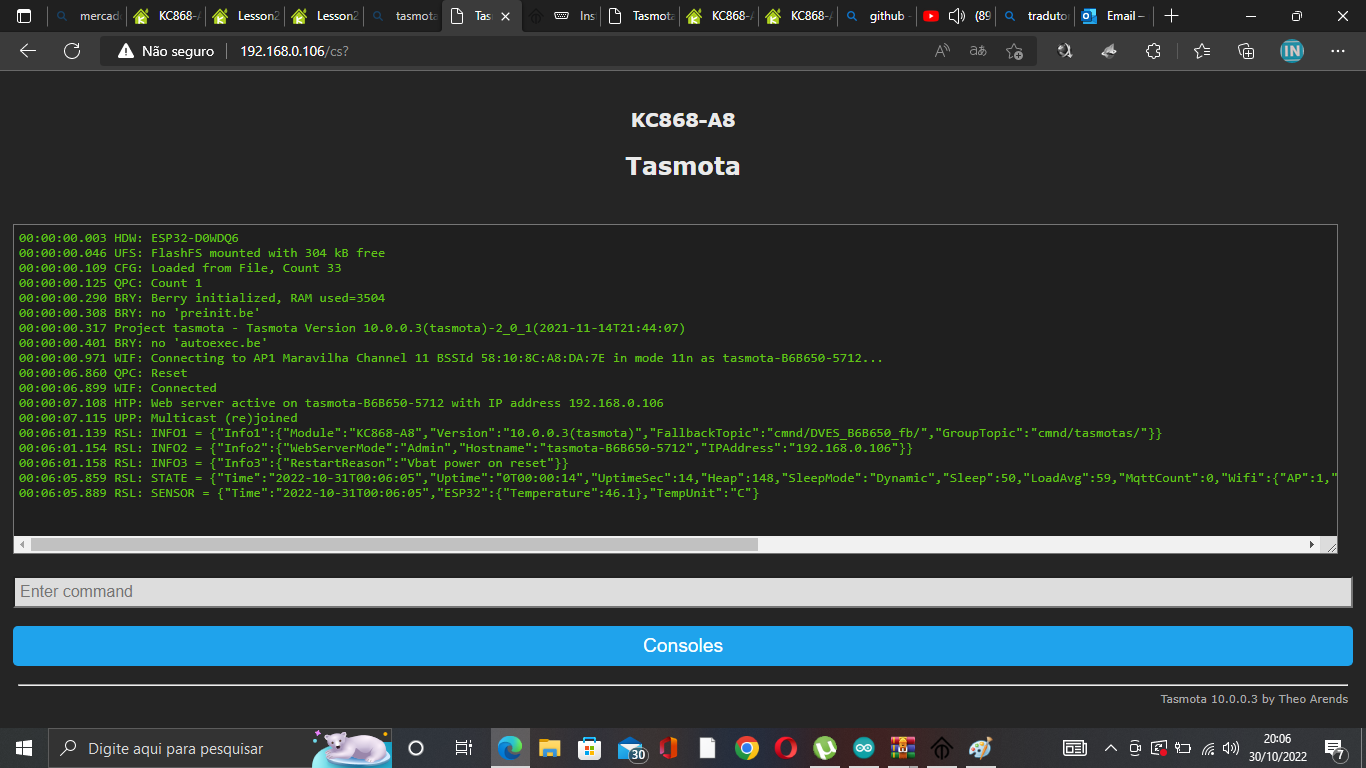Open a new browser tab
This screenshot has width=1366, height=768.
[x=1172, y=16]
